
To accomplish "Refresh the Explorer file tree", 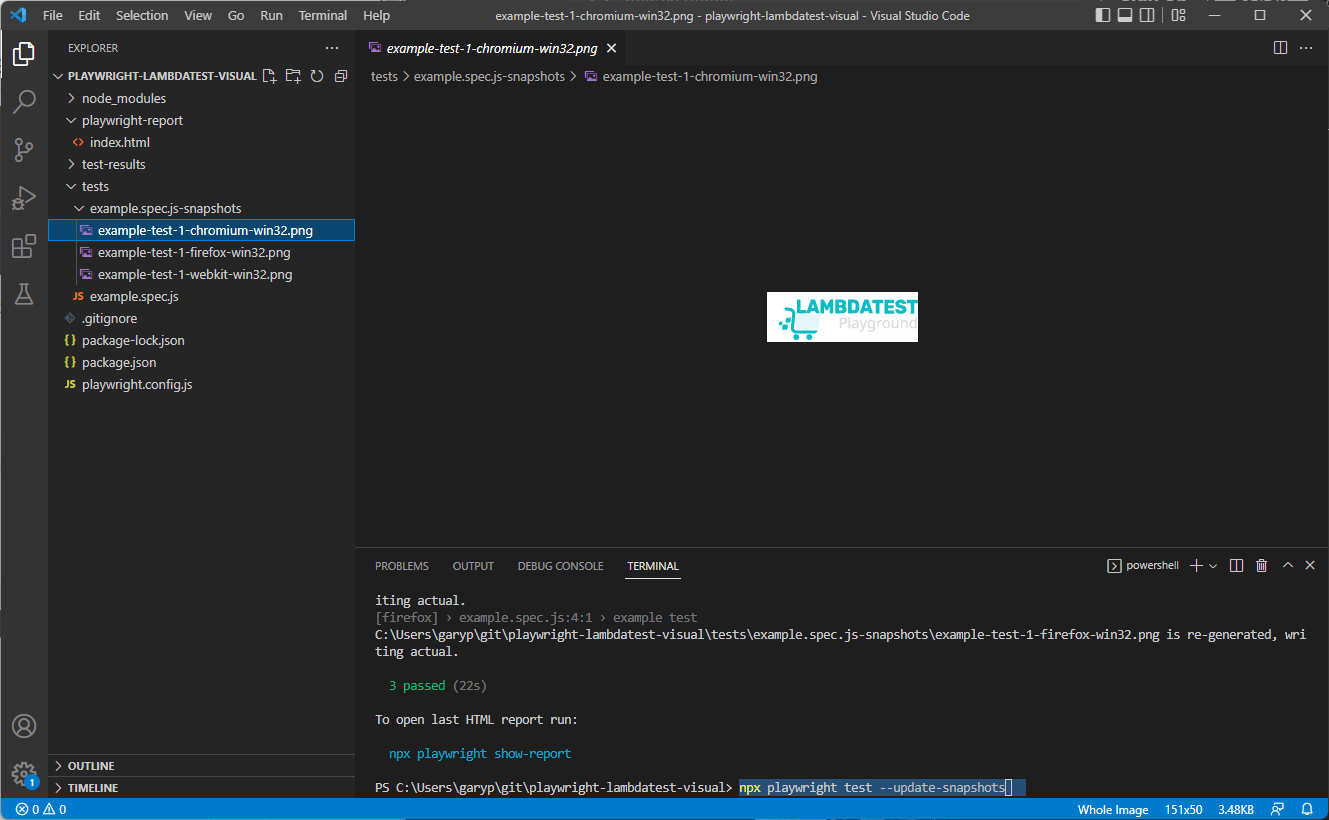I will point(317,75).
